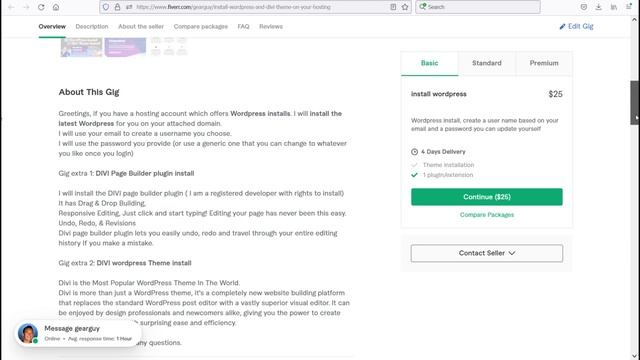Go to Compare packages section tab
640x360 pixels.
pos(201,27)
